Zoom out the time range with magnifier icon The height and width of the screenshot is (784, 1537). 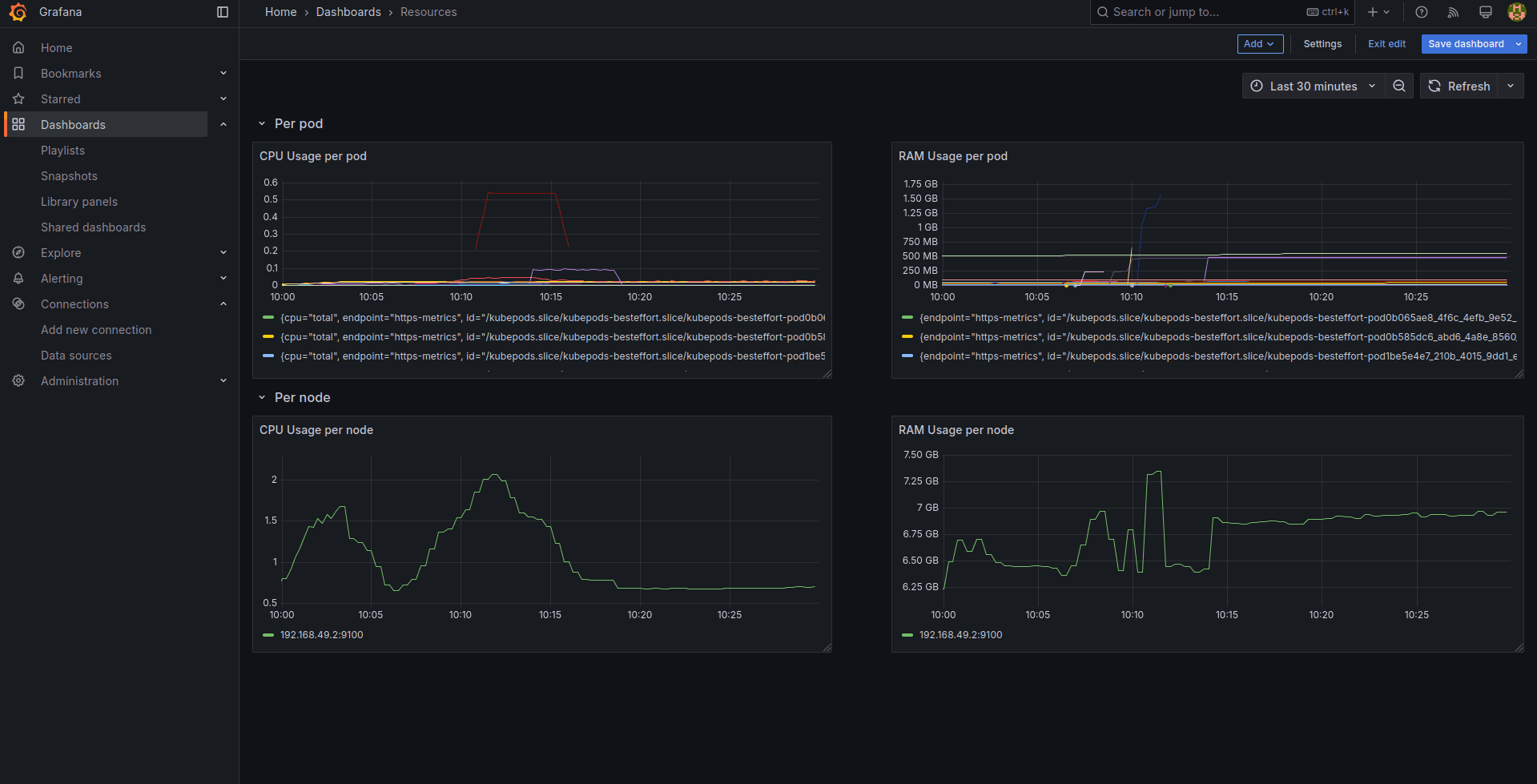1398,86
